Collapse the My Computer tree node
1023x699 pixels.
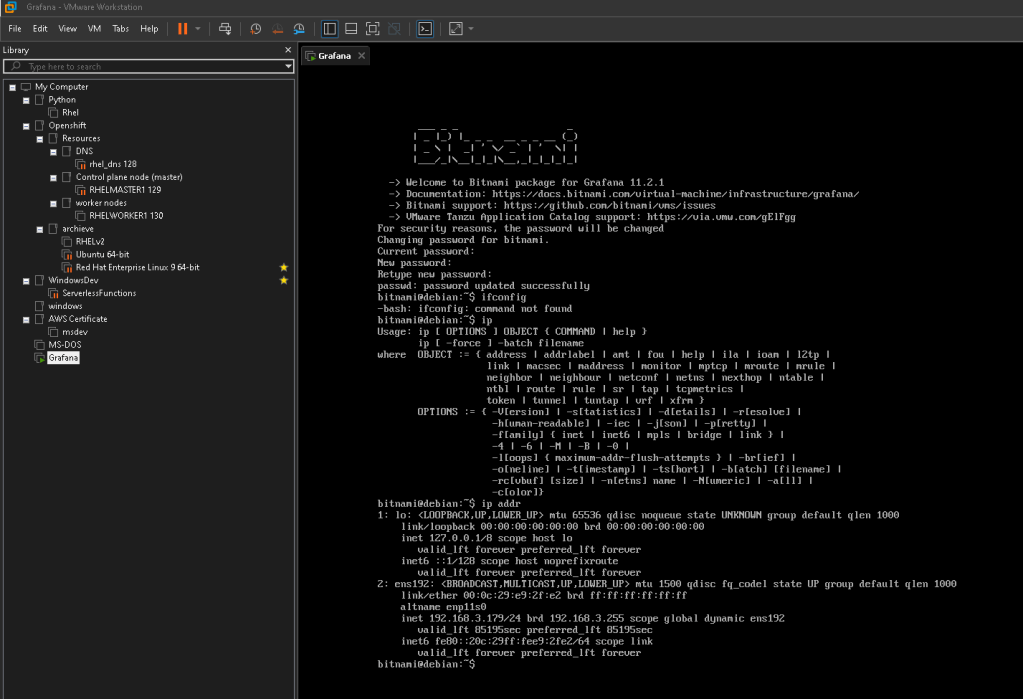(x=12, y=87)
